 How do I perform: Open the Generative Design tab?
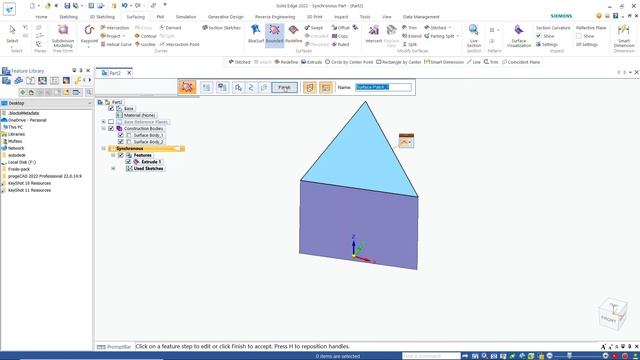coord(225,17)
